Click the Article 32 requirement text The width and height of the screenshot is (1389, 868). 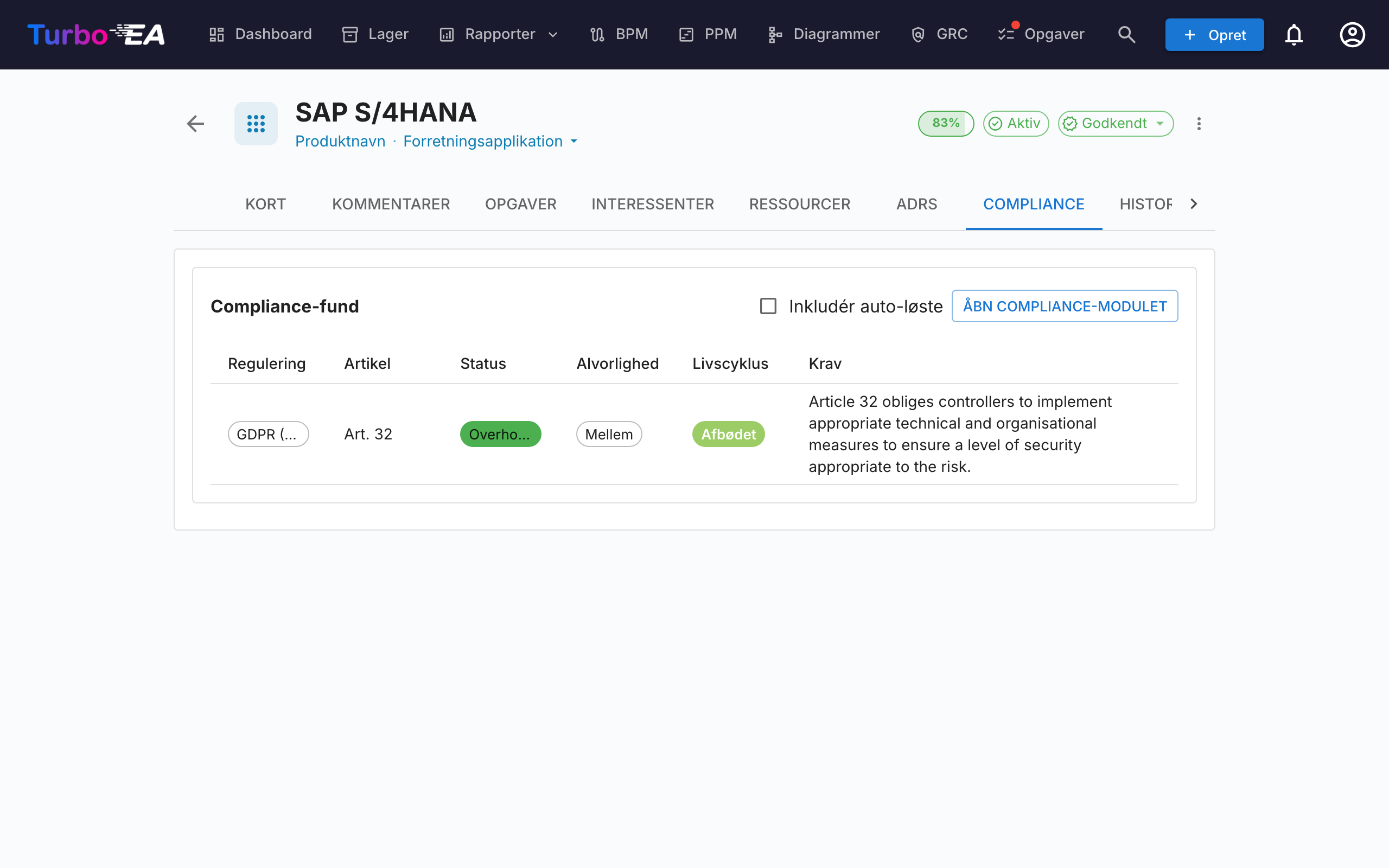point(960,434)
